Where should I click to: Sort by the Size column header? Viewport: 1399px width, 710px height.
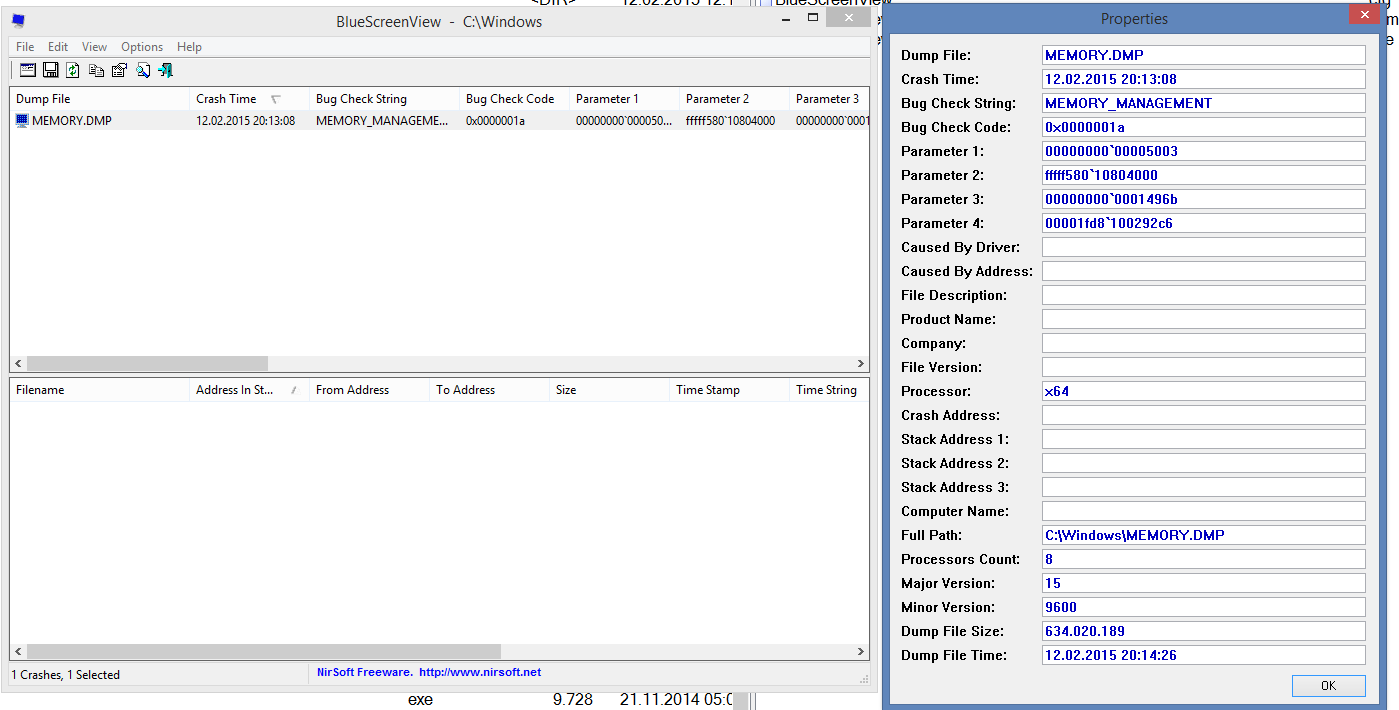(x=609, y=390)
